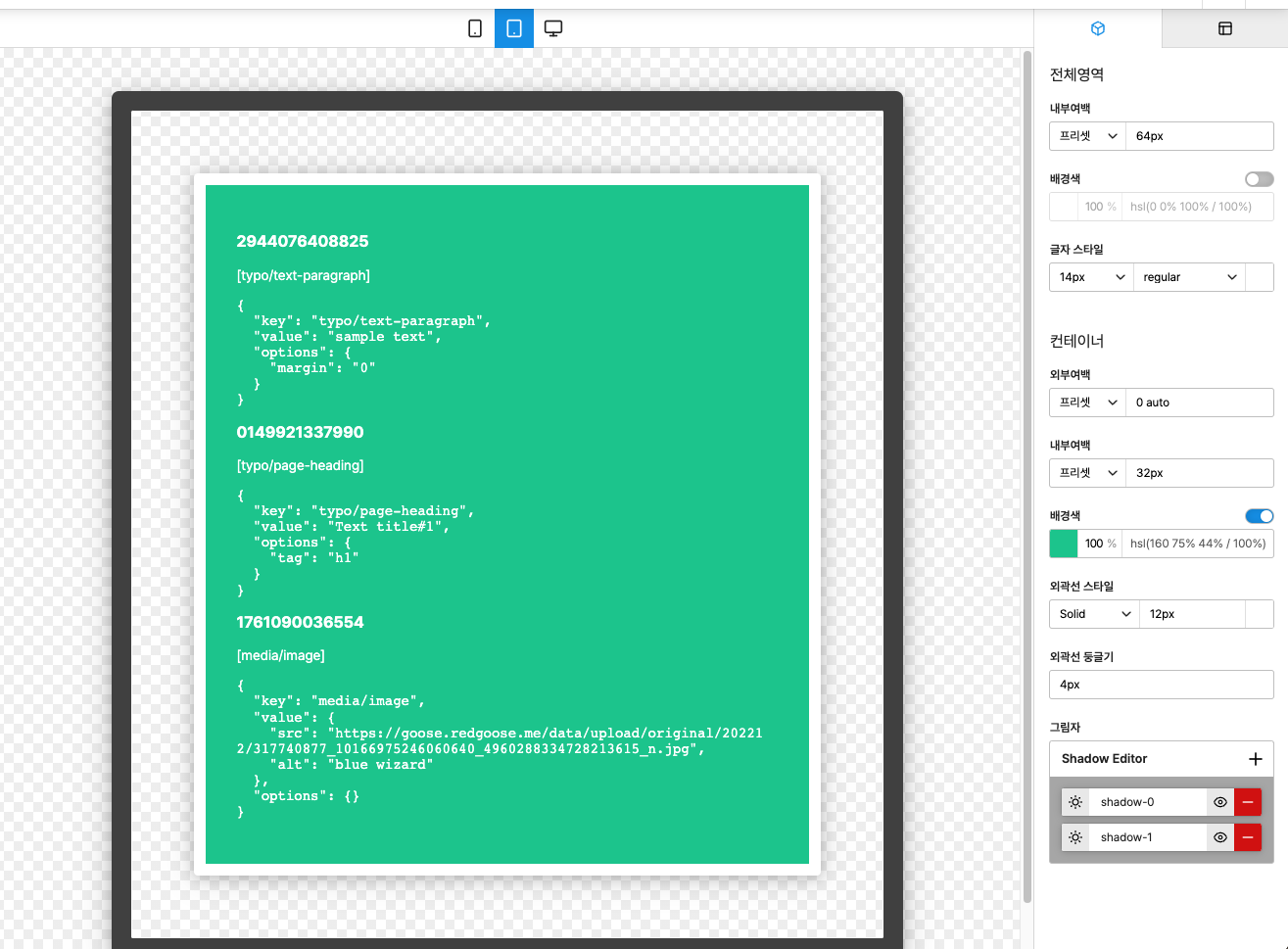Image resolution: width=1288 pixels, height=949 pixels.
Task: Remove shadow-1 with the red minus
Action: 1248,837
